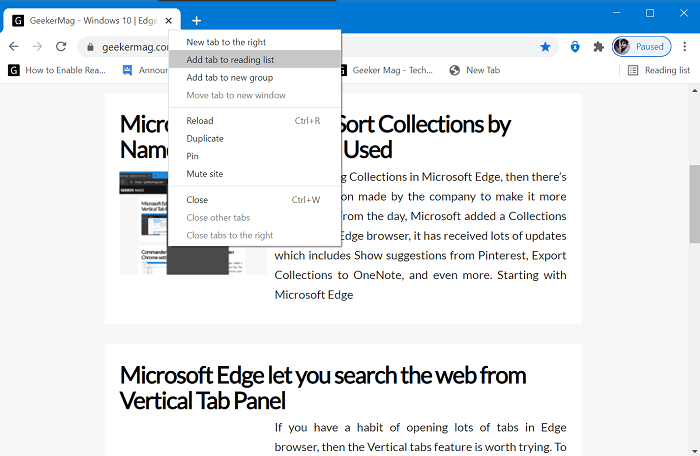Select the GeekerMag - Windows 10 tab

(92, 21)
